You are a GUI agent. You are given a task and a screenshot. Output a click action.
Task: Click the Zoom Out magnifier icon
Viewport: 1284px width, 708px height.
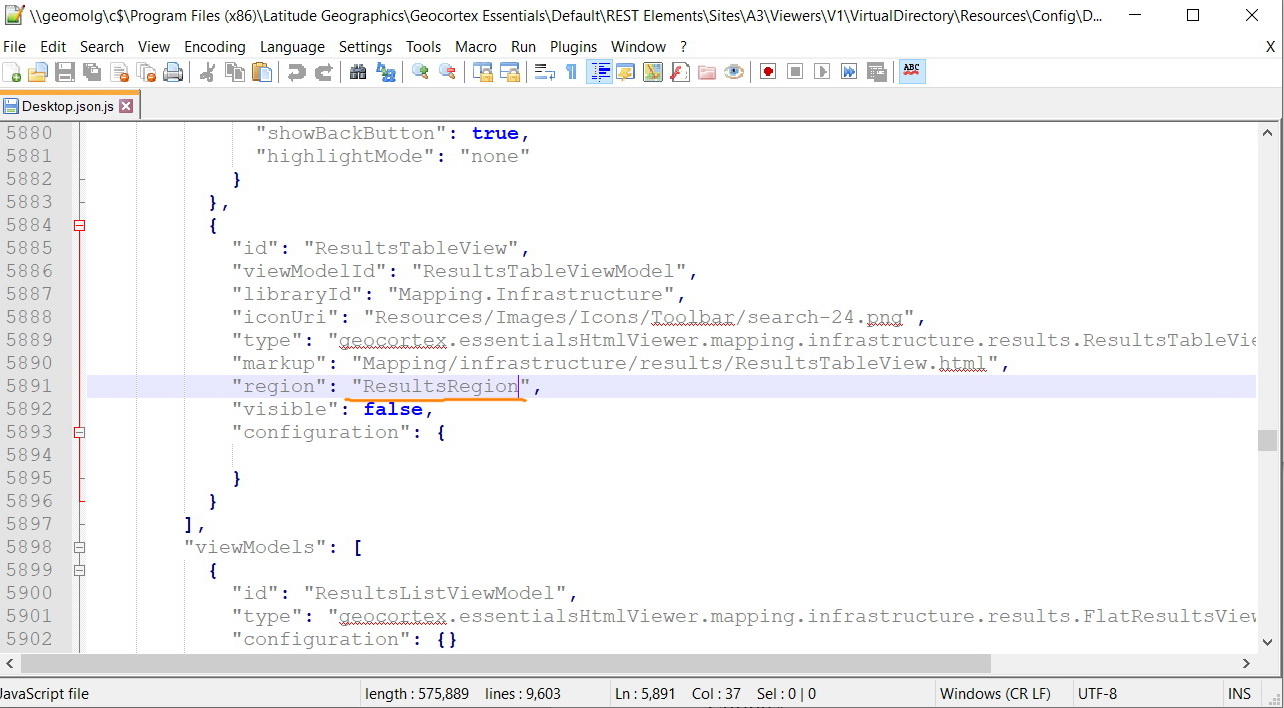447,72
